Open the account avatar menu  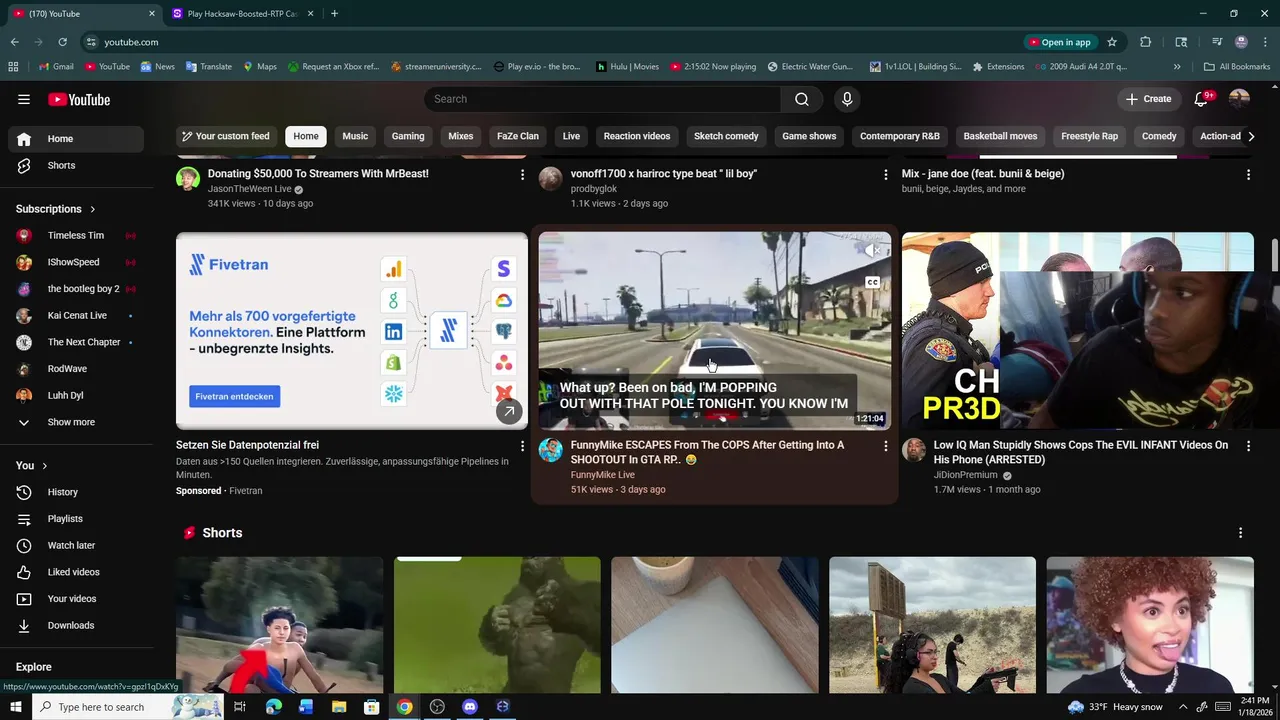(x=1239, y=99)
